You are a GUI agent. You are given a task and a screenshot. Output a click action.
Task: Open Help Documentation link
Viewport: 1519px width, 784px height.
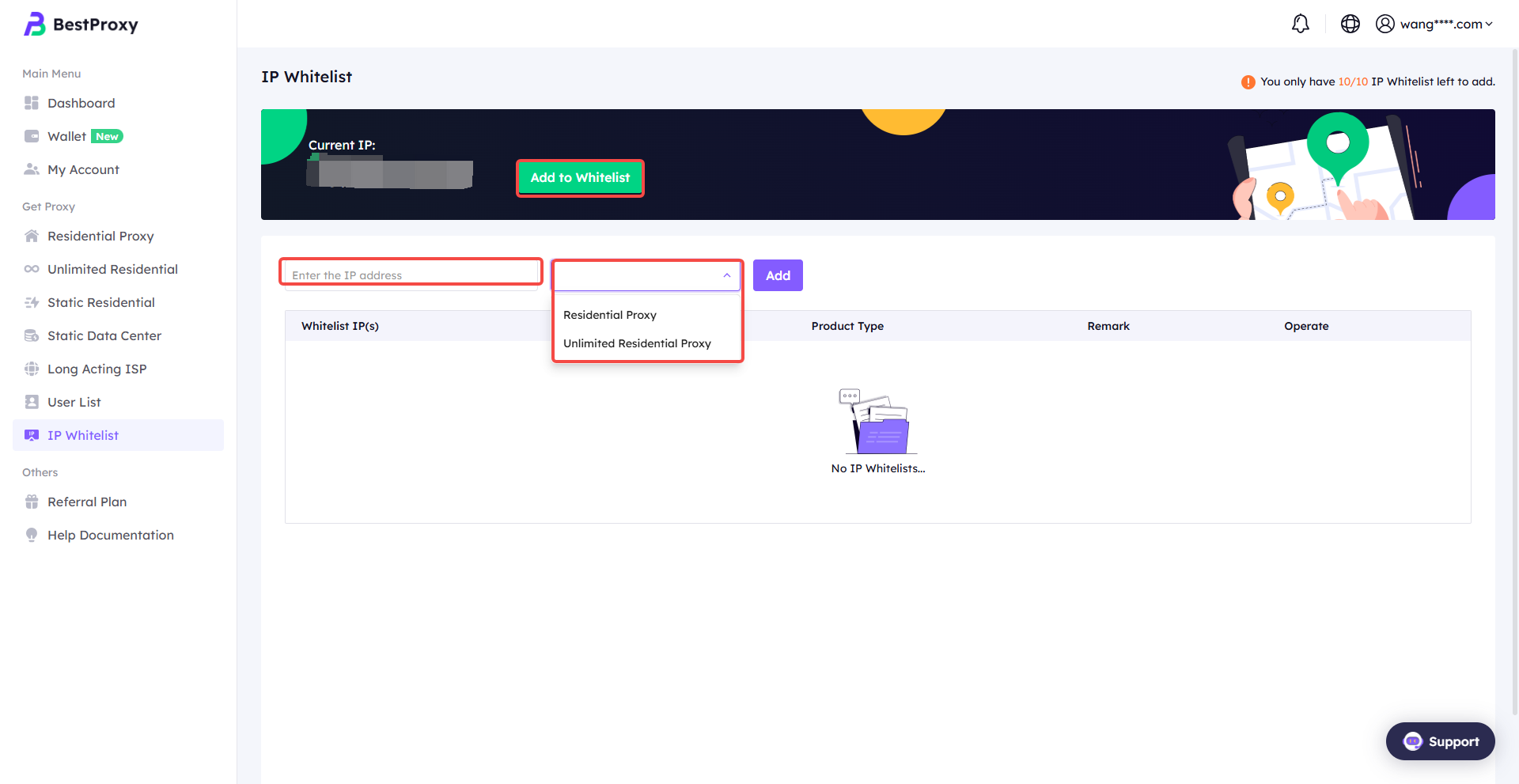[x=119, y=535]
